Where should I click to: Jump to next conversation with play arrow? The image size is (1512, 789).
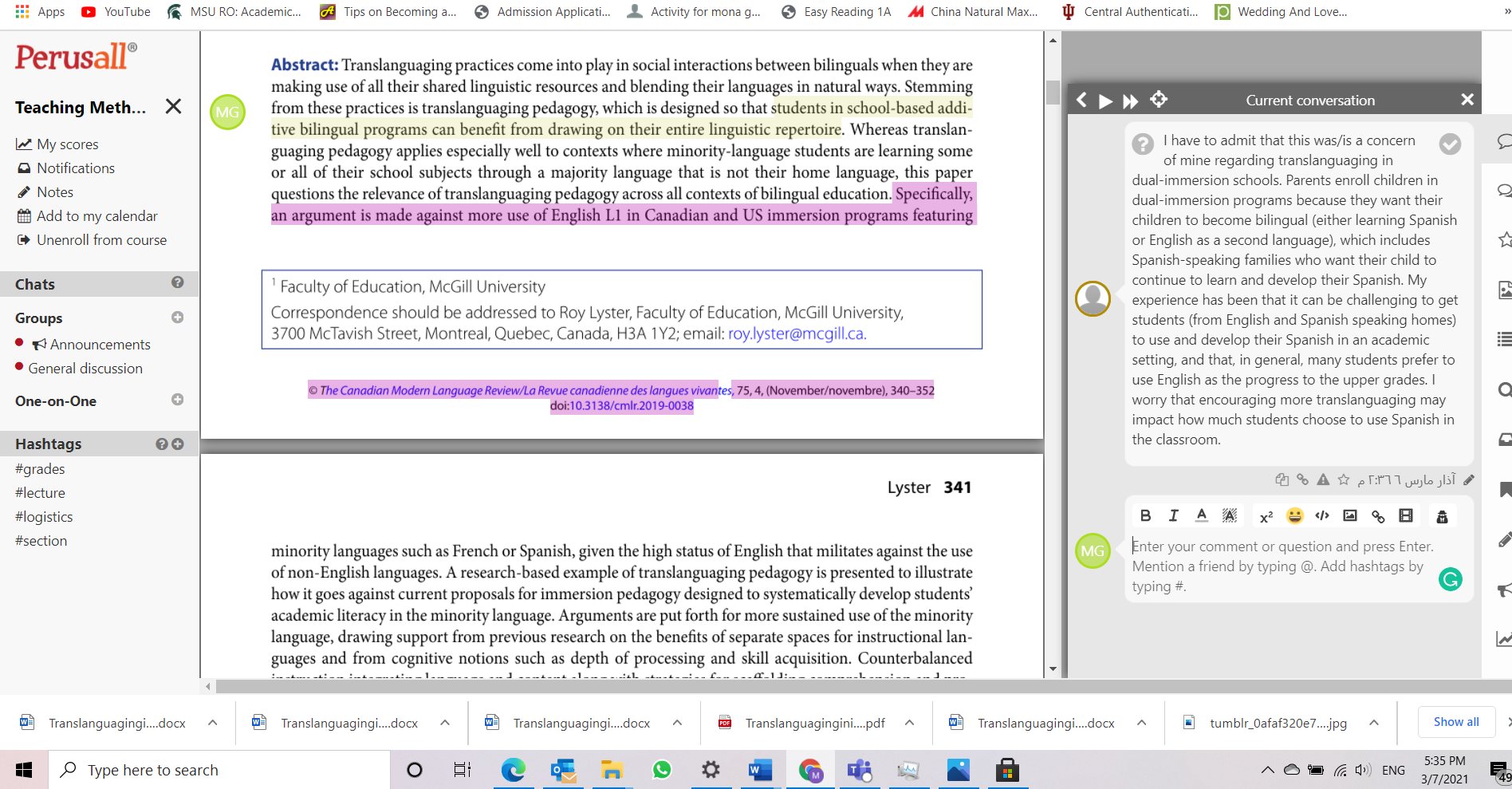[x=1105, y=101]
